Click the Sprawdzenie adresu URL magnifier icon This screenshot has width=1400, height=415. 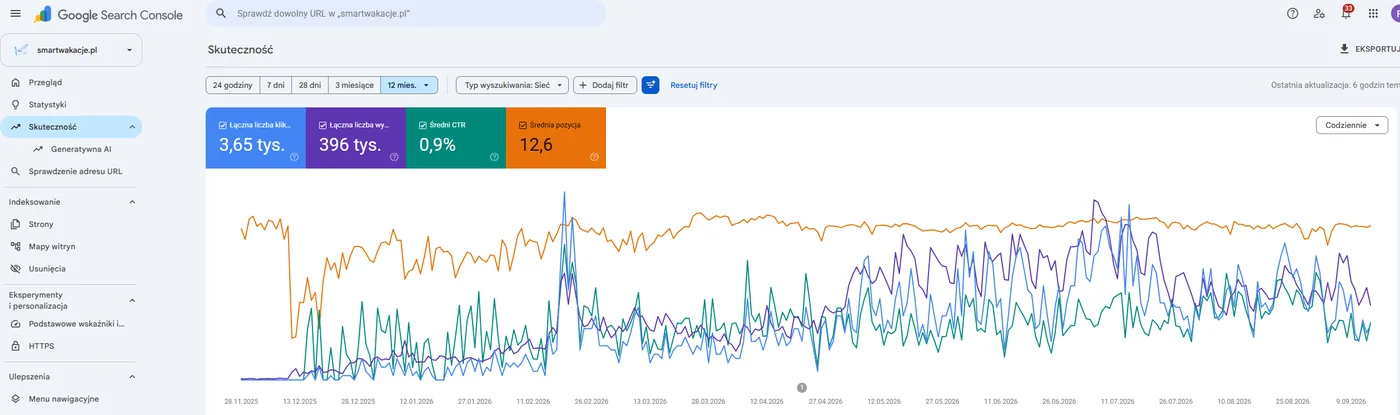[x=15, y=171]
